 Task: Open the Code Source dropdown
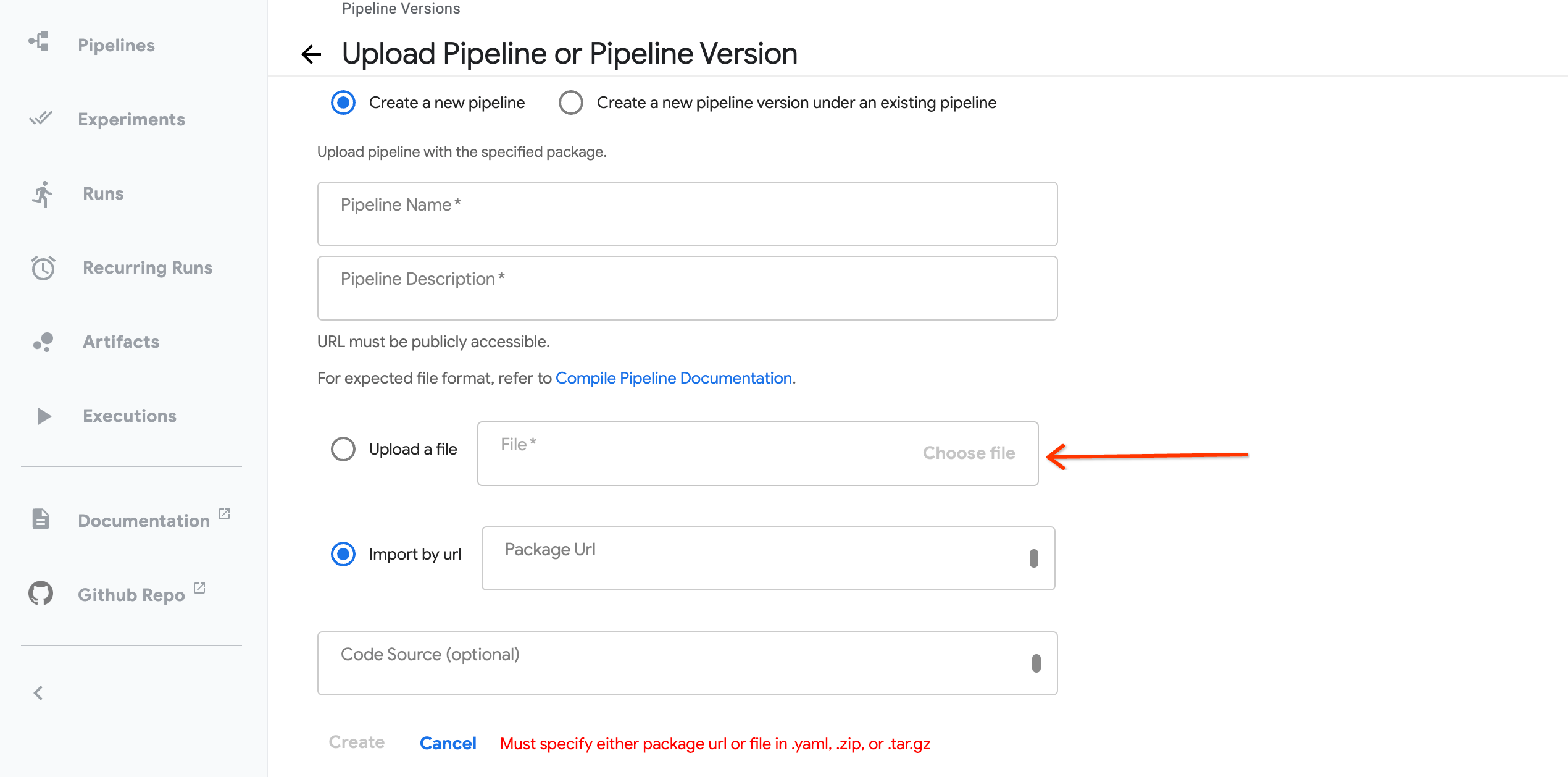click(1036, 663)
